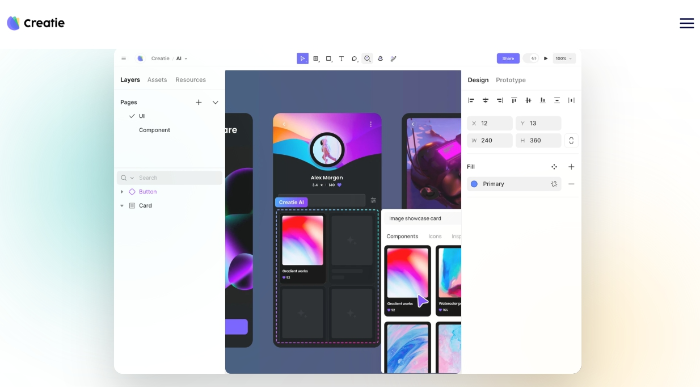Collapse the Pages section chevron
Image resolution: width=700 pixels, height=387 pixels.
pos(215,102)
